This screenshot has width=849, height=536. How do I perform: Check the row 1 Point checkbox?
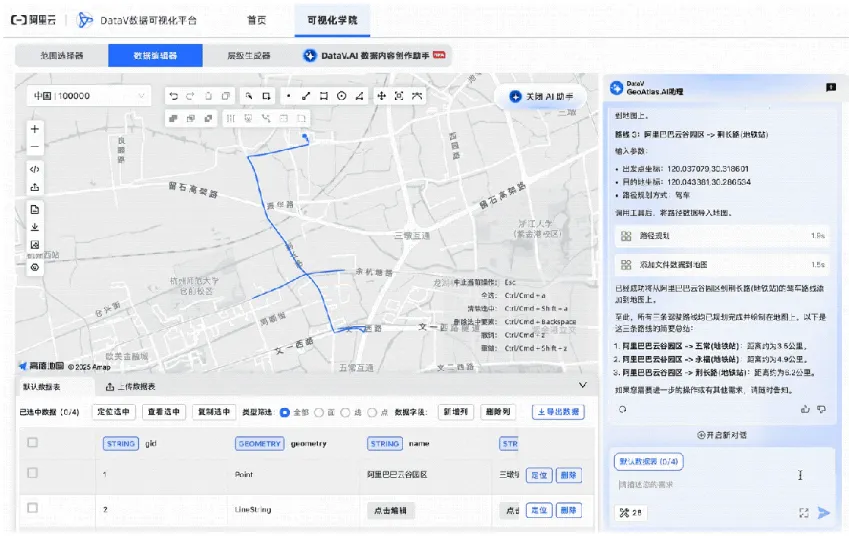coord(32,473)
